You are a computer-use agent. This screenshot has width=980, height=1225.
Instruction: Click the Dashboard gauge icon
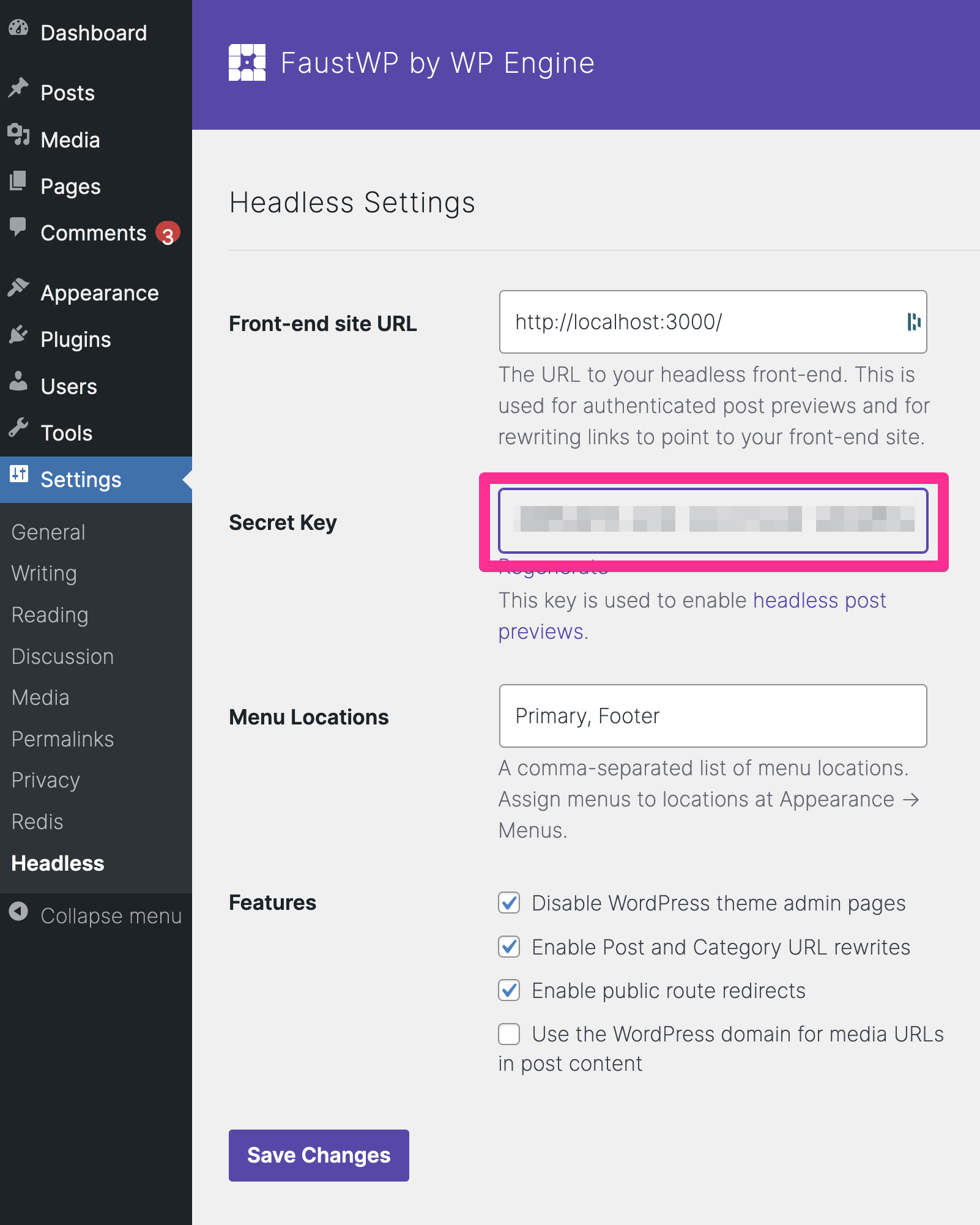(18, 28)
